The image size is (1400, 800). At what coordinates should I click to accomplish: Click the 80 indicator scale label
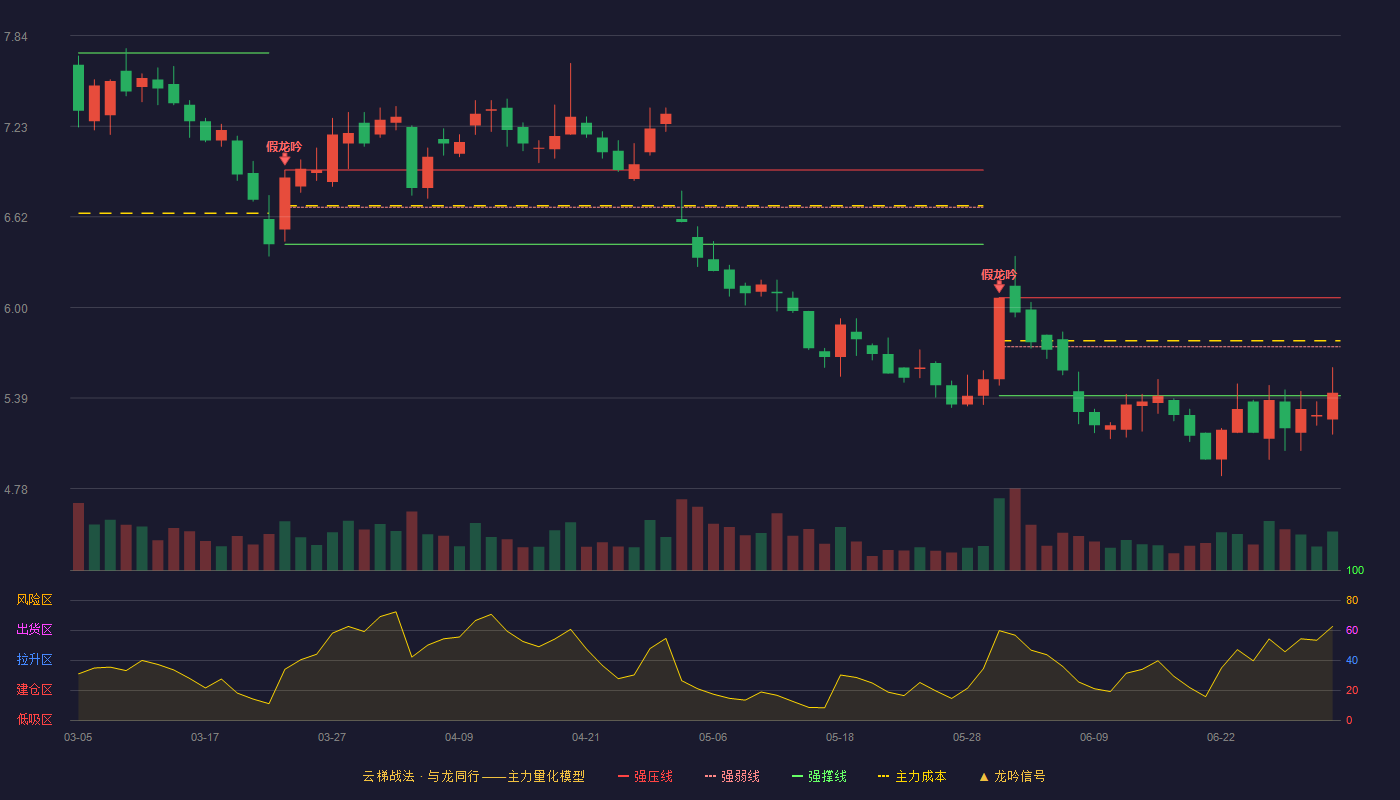point(1352,601)
